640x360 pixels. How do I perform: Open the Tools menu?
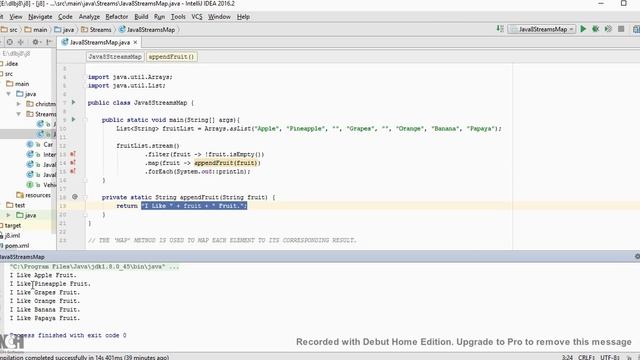178,17
